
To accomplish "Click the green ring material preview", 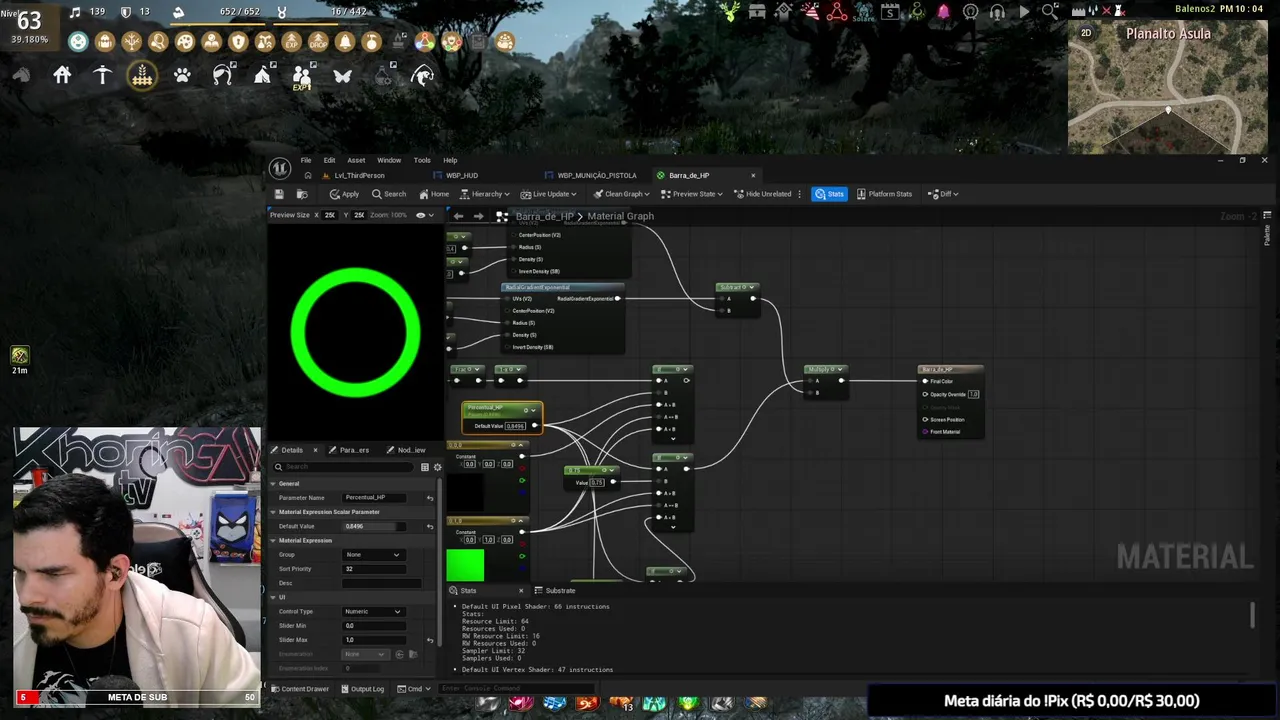I will click(355, 333).
